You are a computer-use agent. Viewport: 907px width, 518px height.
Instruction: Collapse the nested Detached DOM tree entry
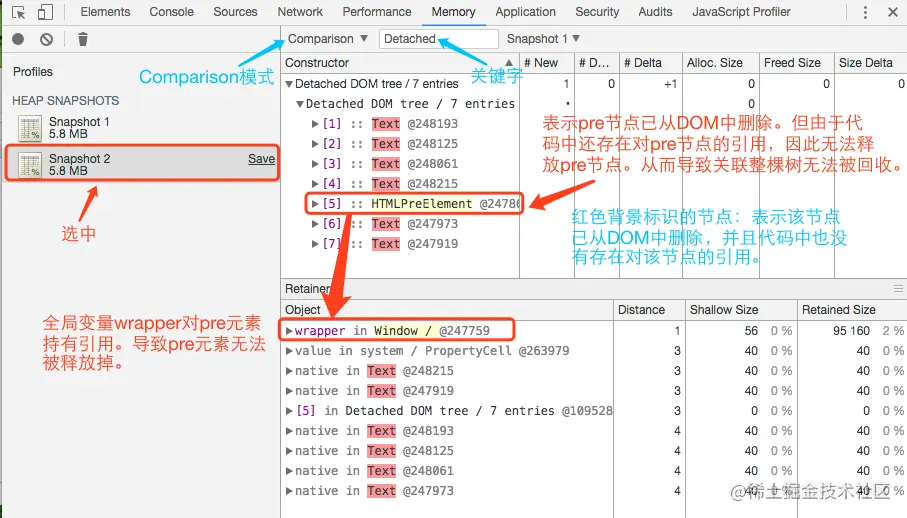pos(300,104)
